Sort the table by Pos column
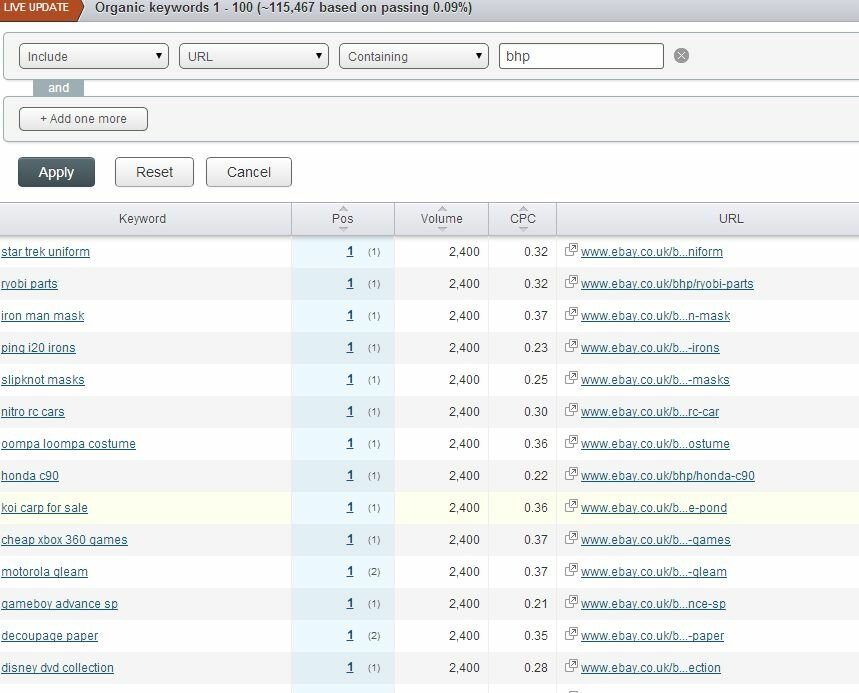This screenshot has height=693, width=859. click(343, 218)
